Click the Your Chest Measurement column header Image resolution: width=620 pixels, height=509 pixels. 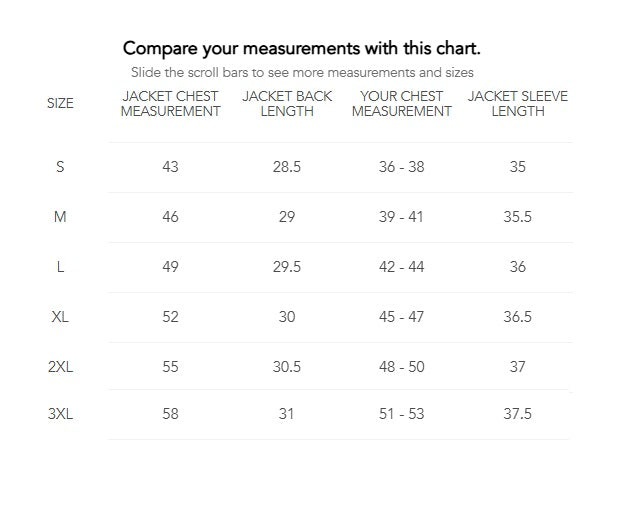click(401, 104)
